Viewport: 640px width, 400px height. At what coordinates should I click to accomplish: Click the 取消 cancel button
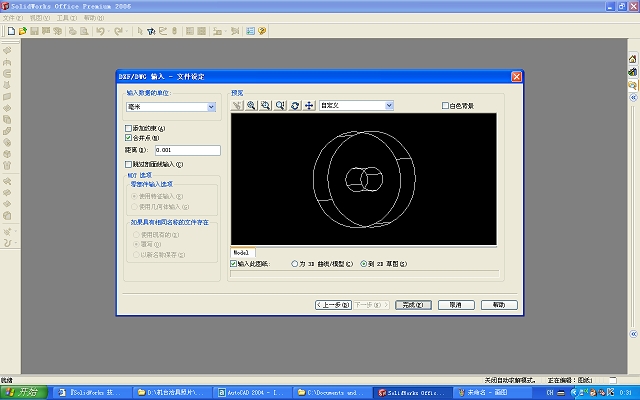point(456,305)
